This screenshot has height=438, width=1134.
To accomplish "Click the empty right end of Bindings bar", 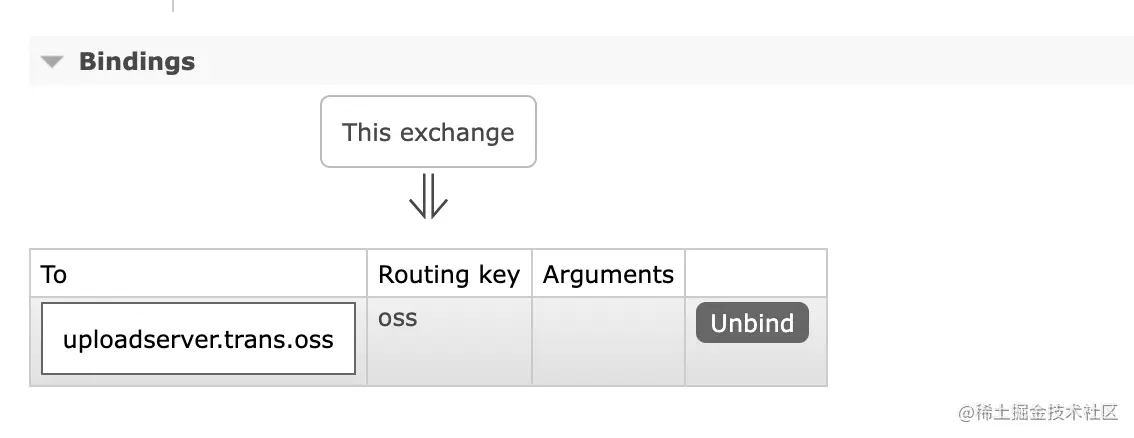I will click(900, 62).
